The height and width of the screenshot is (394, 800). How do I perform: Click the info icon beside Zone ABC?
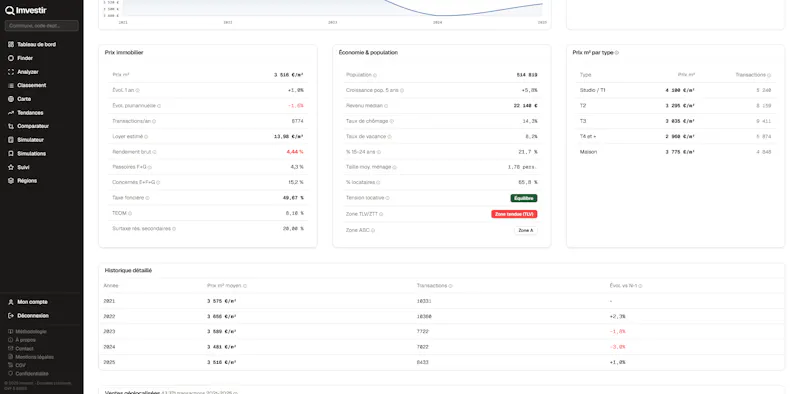click(x=373, y=231)
